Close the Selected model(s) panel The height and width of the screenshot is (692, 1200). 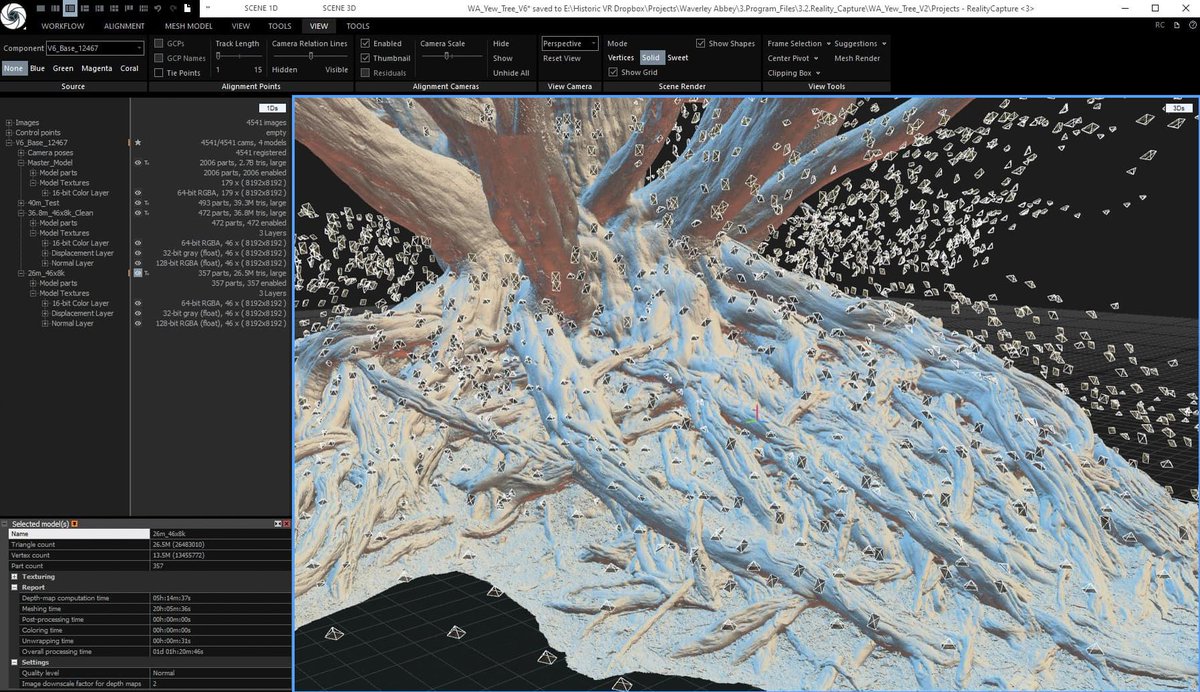pyautogui.click(x=287, y=524)
